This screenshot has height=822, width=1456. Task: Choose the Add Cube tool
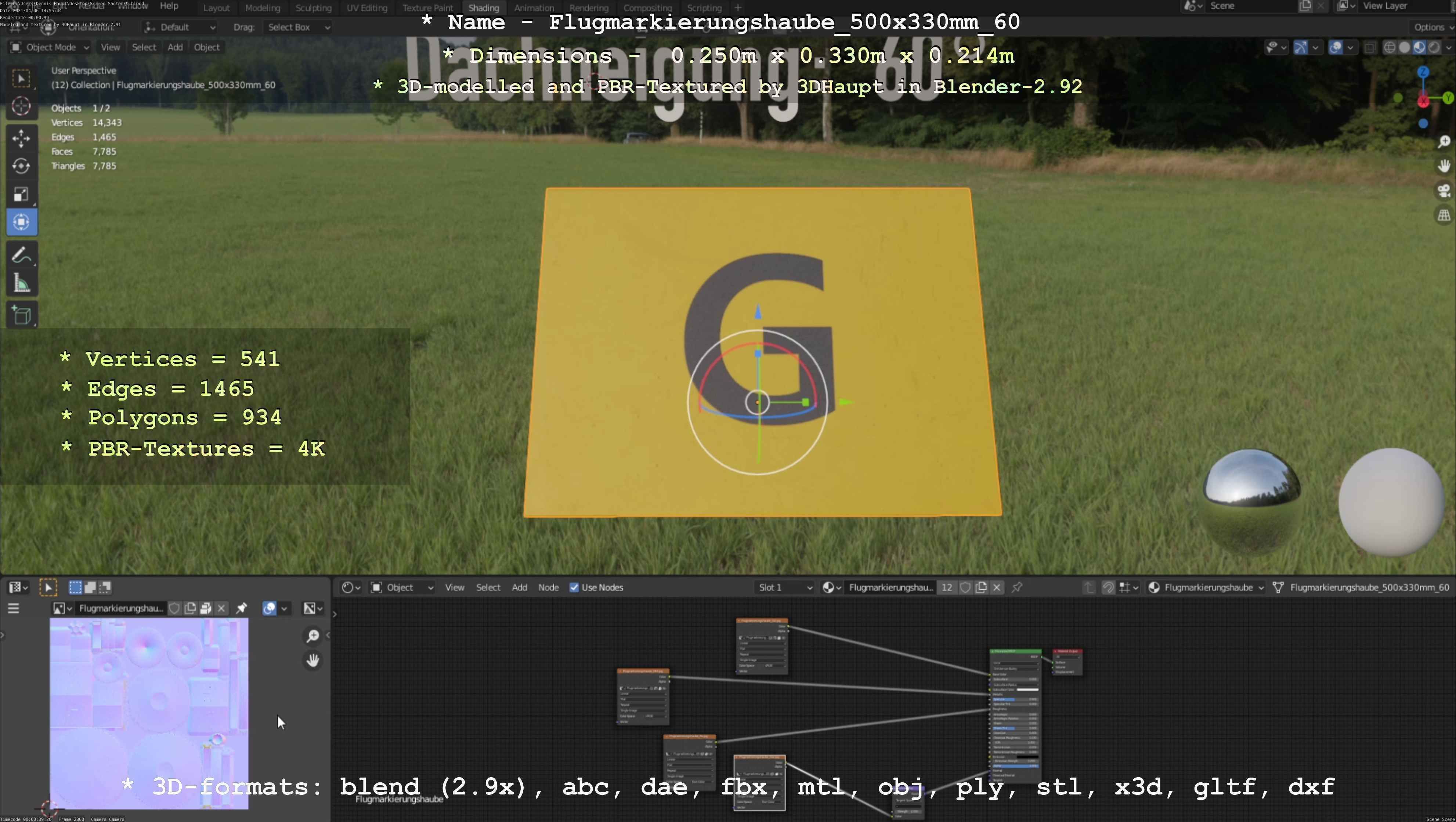[21, 315]
